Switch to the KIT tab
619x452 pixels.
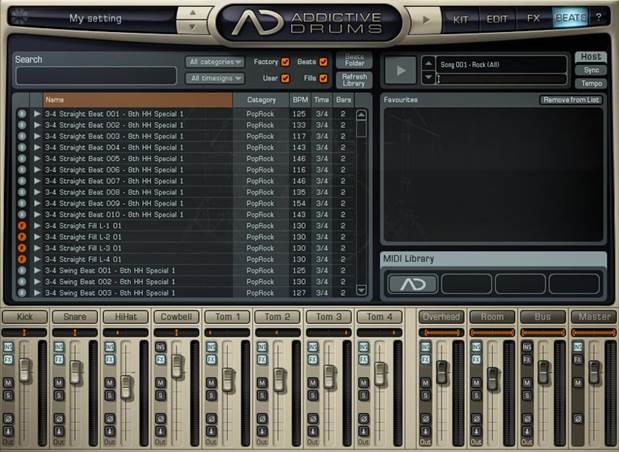click(x=461, y=19)
